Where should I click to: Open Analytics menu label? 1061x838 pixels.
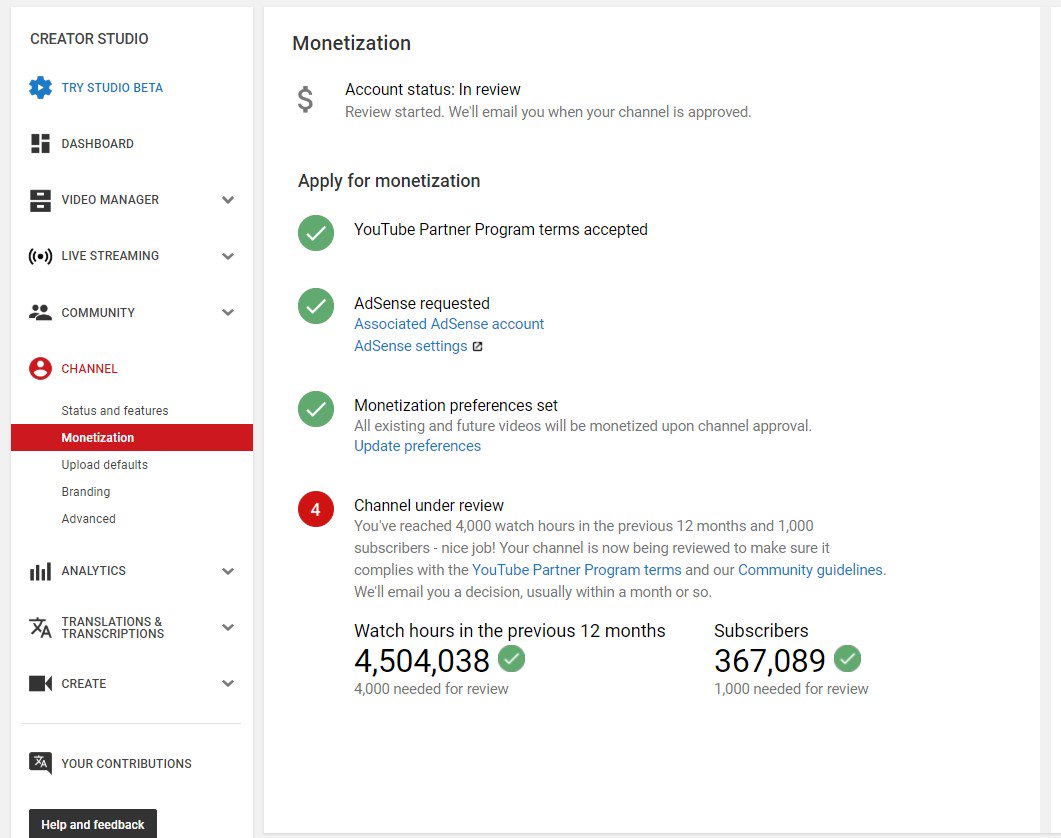[93, 571]
